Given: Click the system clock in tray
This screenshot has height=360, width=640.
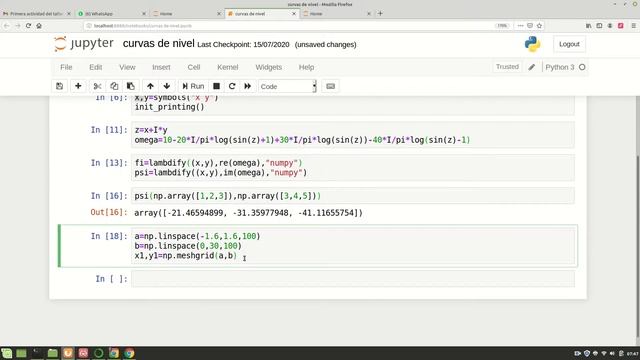Looking at the screenshot, I should 633,353.
